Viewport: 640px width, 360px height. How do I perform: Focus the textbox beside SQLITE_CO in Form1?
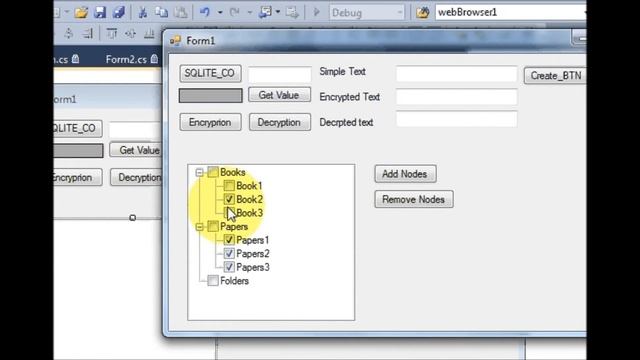[x=280, y=74]
